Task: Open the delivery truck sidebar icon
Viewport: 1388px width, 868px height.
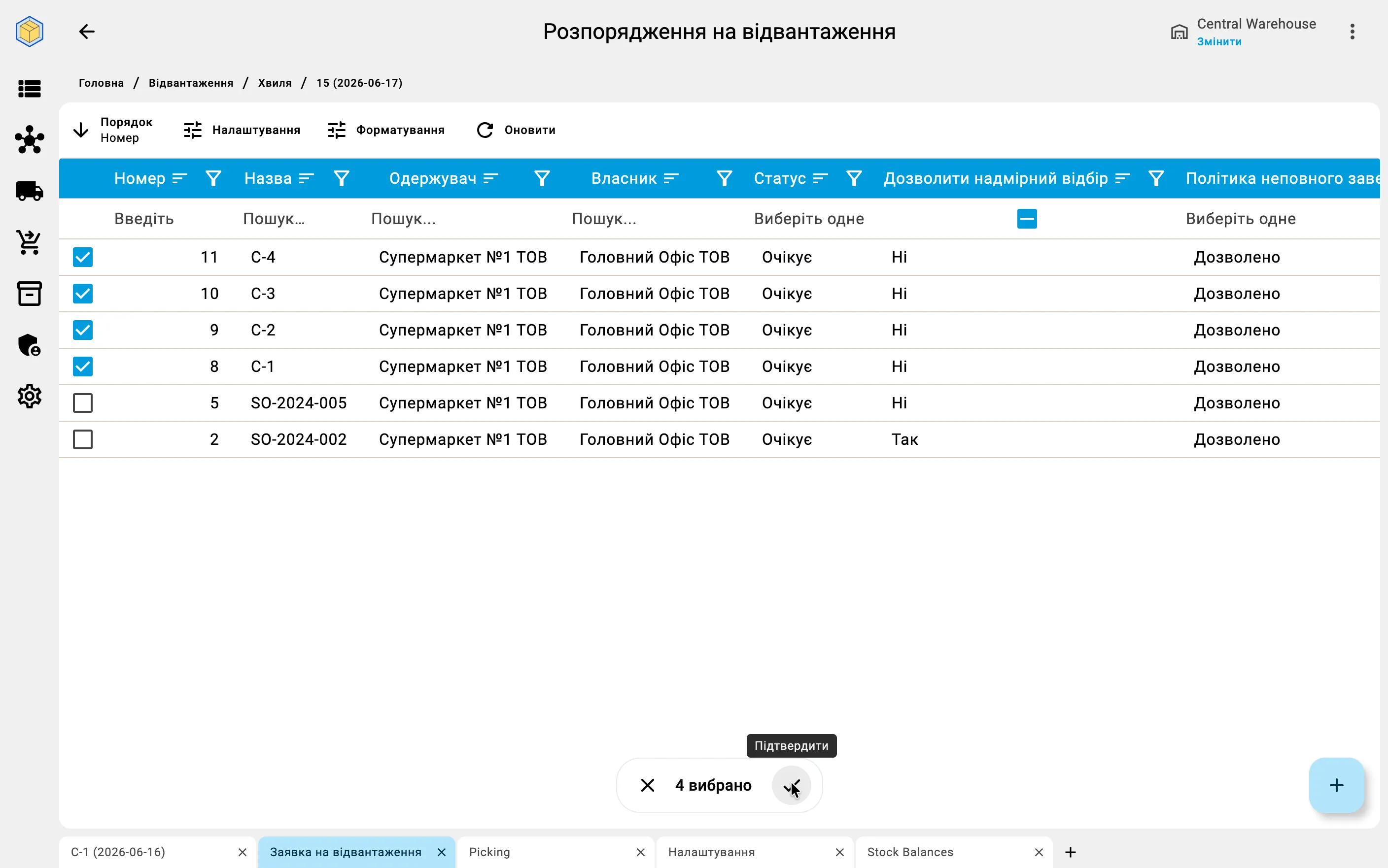Action: tap(29, 191)
